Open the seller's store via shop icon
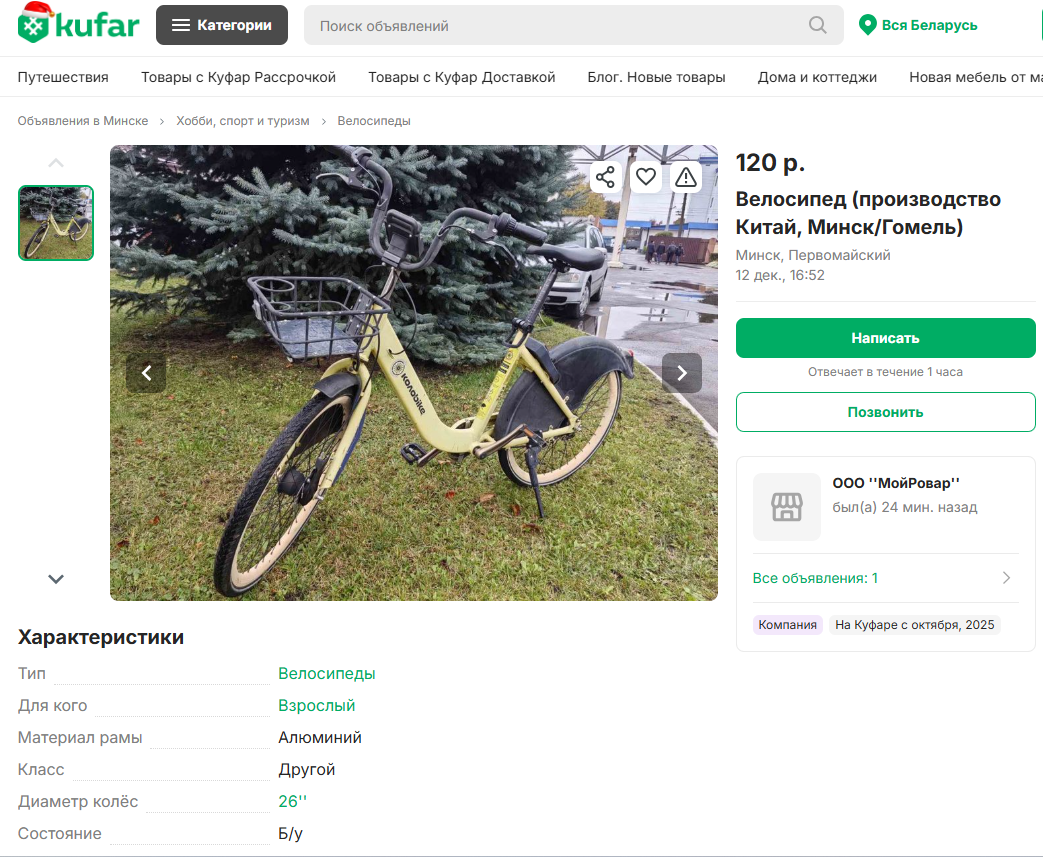Screen dimensions: 1043x857 point(786,506)
